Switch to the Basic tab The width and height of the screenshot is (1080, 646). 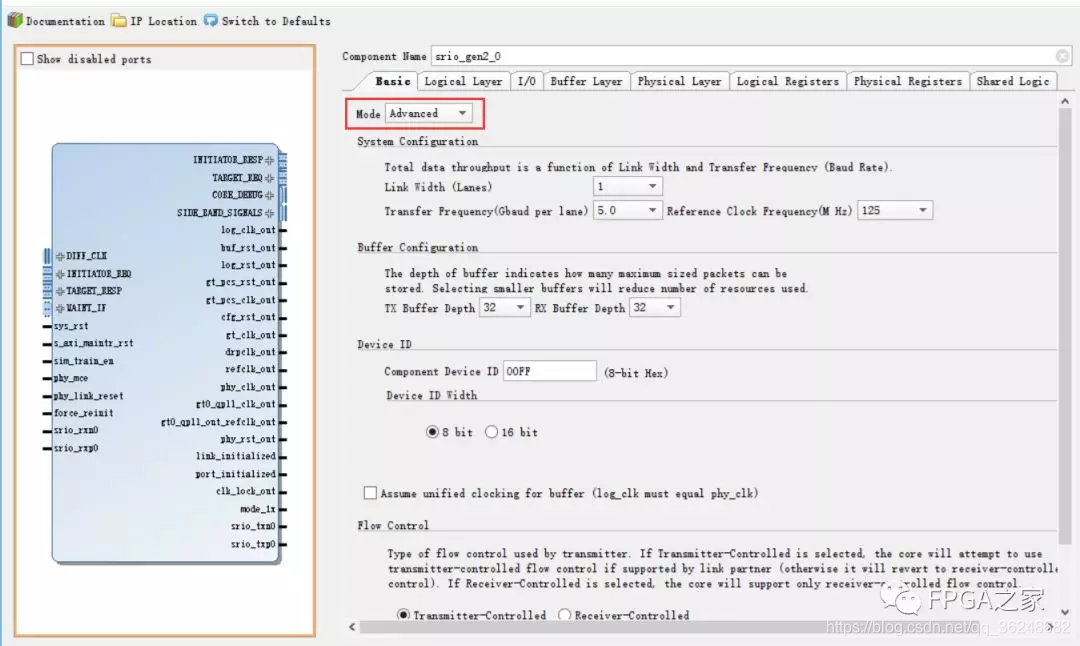(393, 81)
